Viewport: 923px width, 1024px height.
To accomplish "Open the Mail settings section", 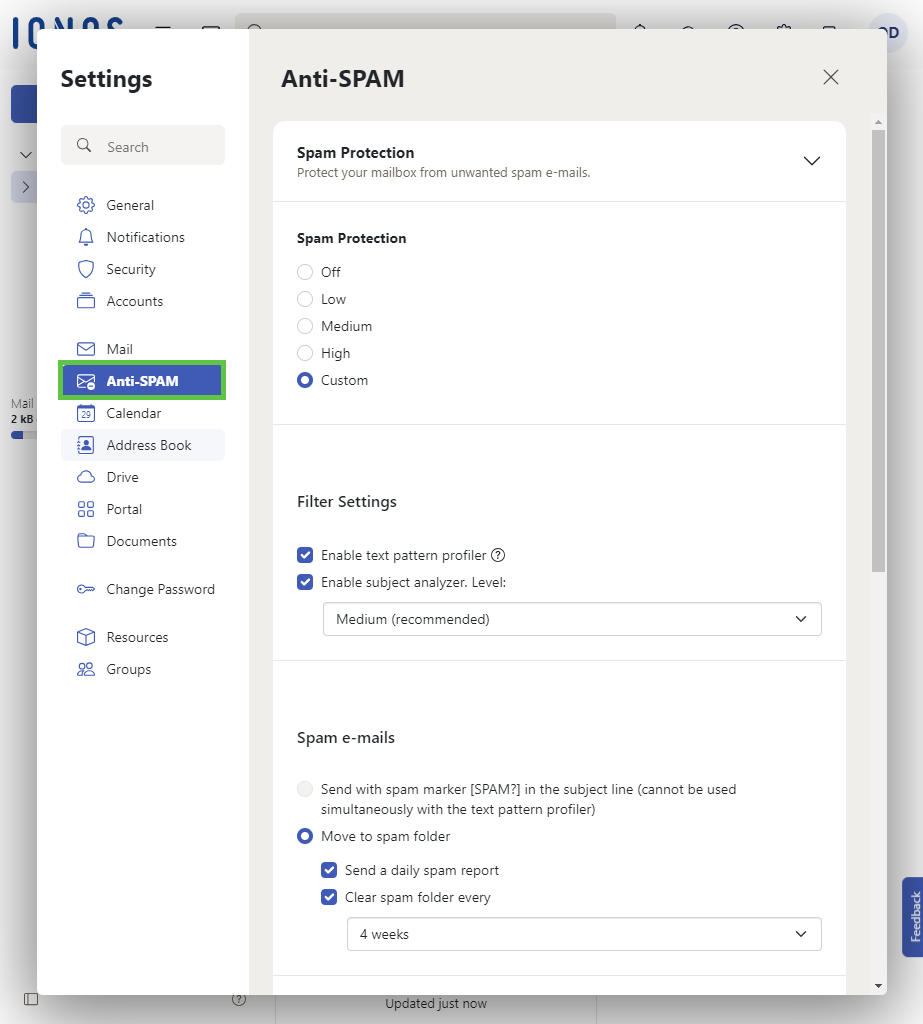I will pos(120,349).
